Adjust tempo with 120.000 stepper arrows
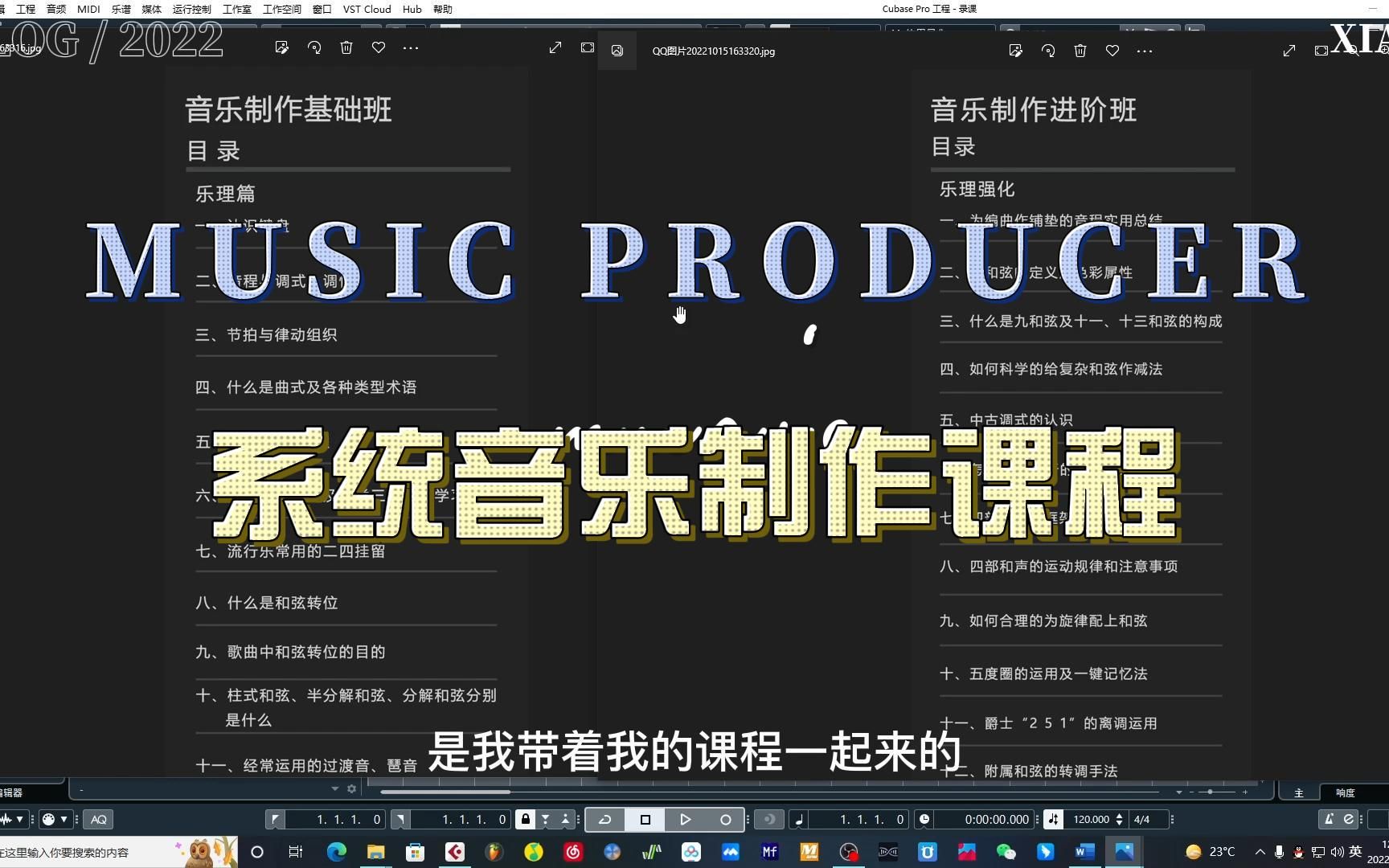 (x=1119, y=819)
